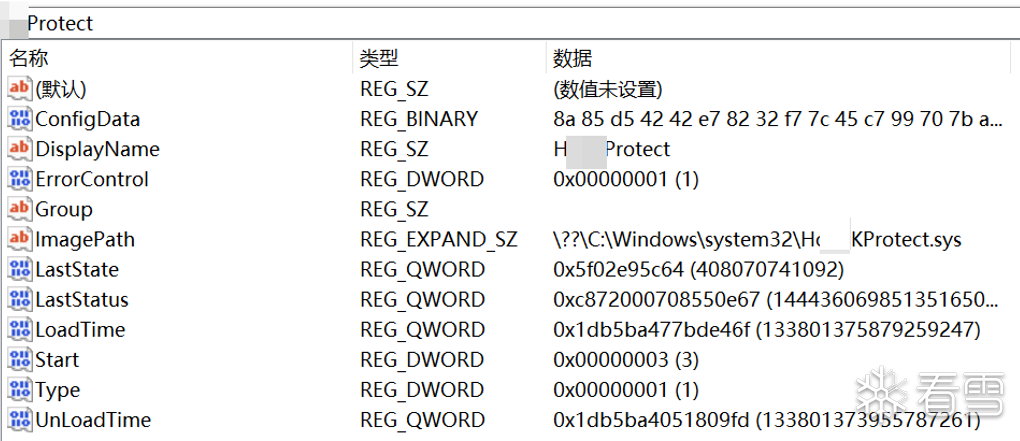Click the ImagePath data showing KProtect.sys
This screenshot has width=1020, height=441.
coord(757,239)
